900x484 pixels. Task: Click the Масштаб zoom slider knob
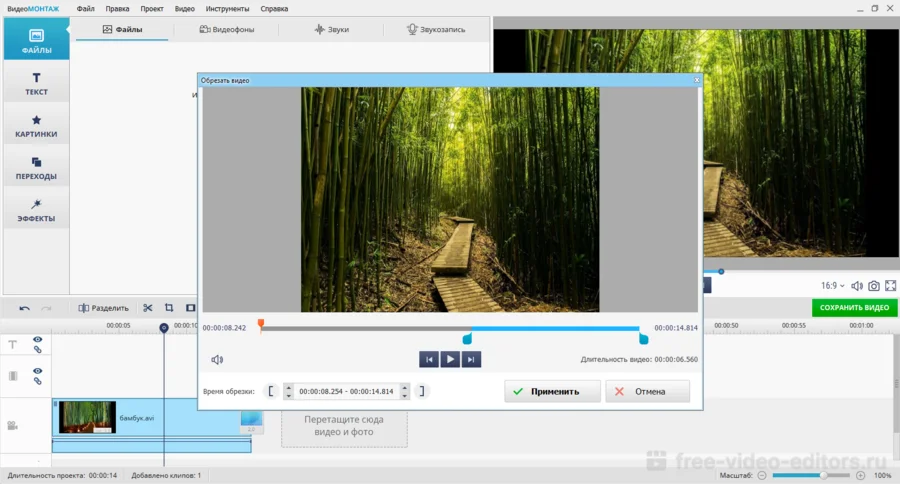click(823, 475)
